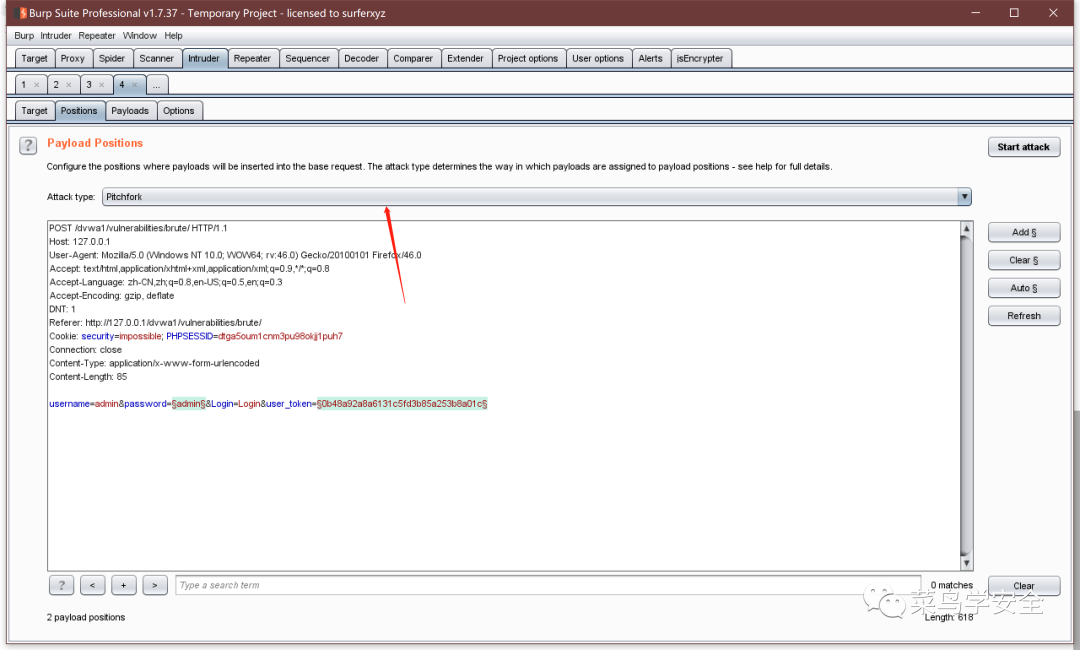Open the Help menu
1080x650 pixels.
[174, 36]
